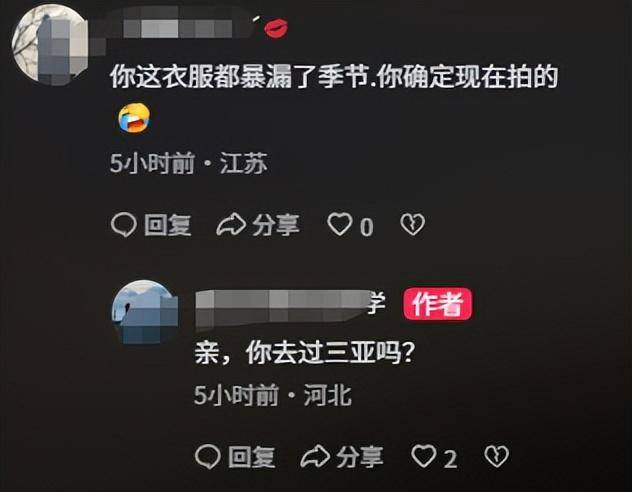Viewport: 632px width, 492px height.
Task: Tap the first commenter's blurred username
Action: [x=177, y=28]
